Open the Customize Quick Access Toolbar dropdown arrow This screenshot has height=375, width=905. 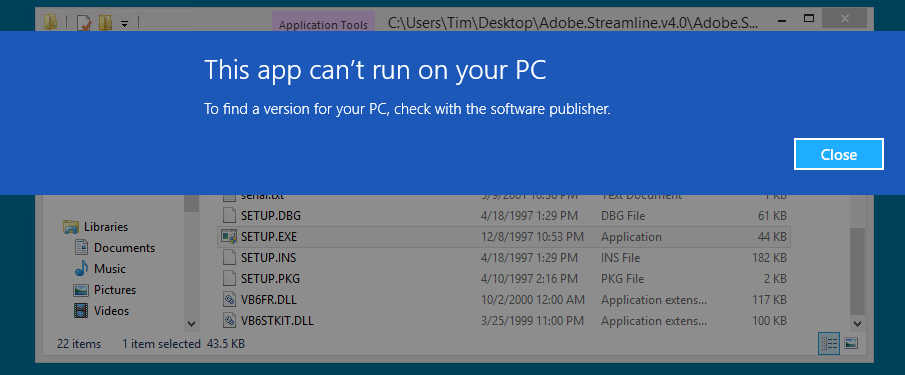tap(125, 24)
